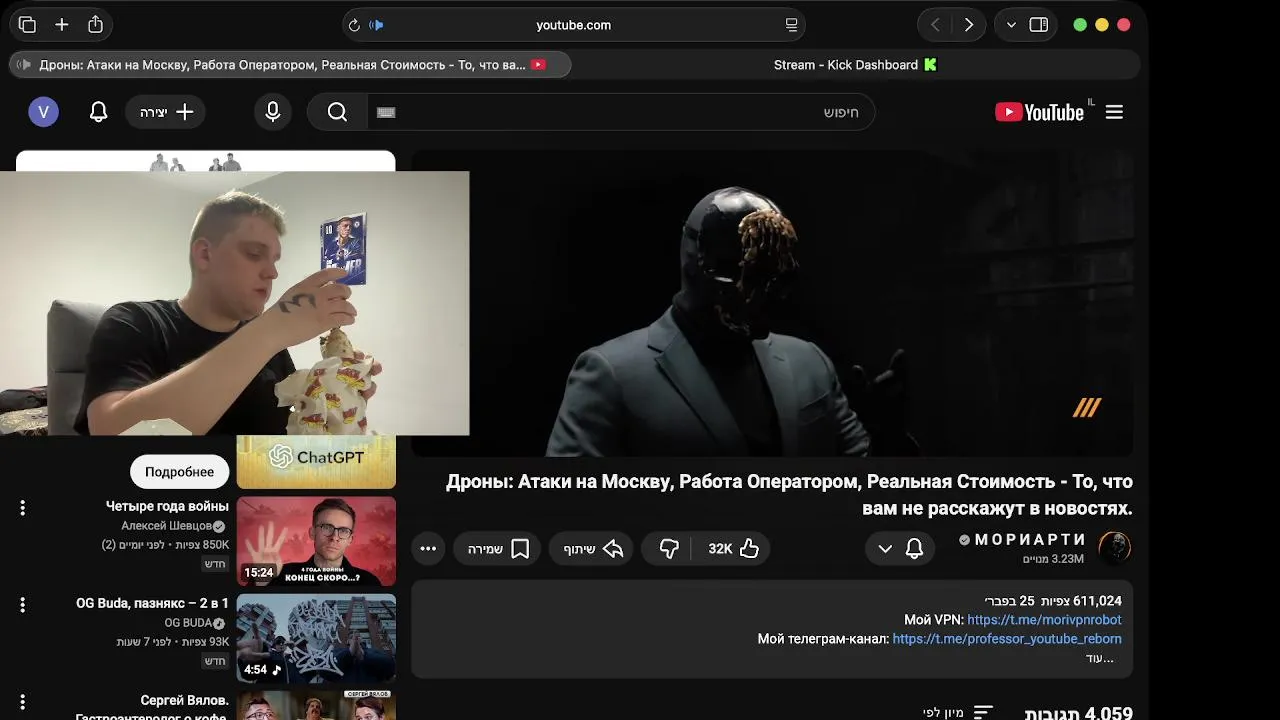Switch to the Дроны YouTube tab
Viewport: 1280px width, 720px height.
pos(290,65)
